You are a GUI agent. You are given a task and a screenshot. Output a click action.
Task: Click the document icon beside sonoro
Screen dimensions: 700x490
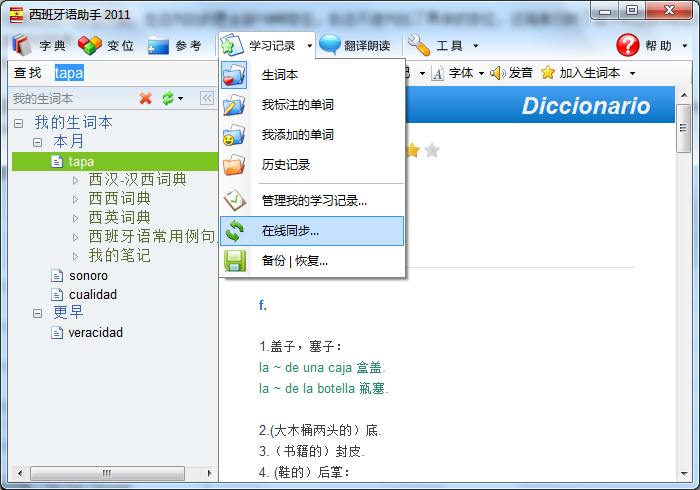(57, 276)
